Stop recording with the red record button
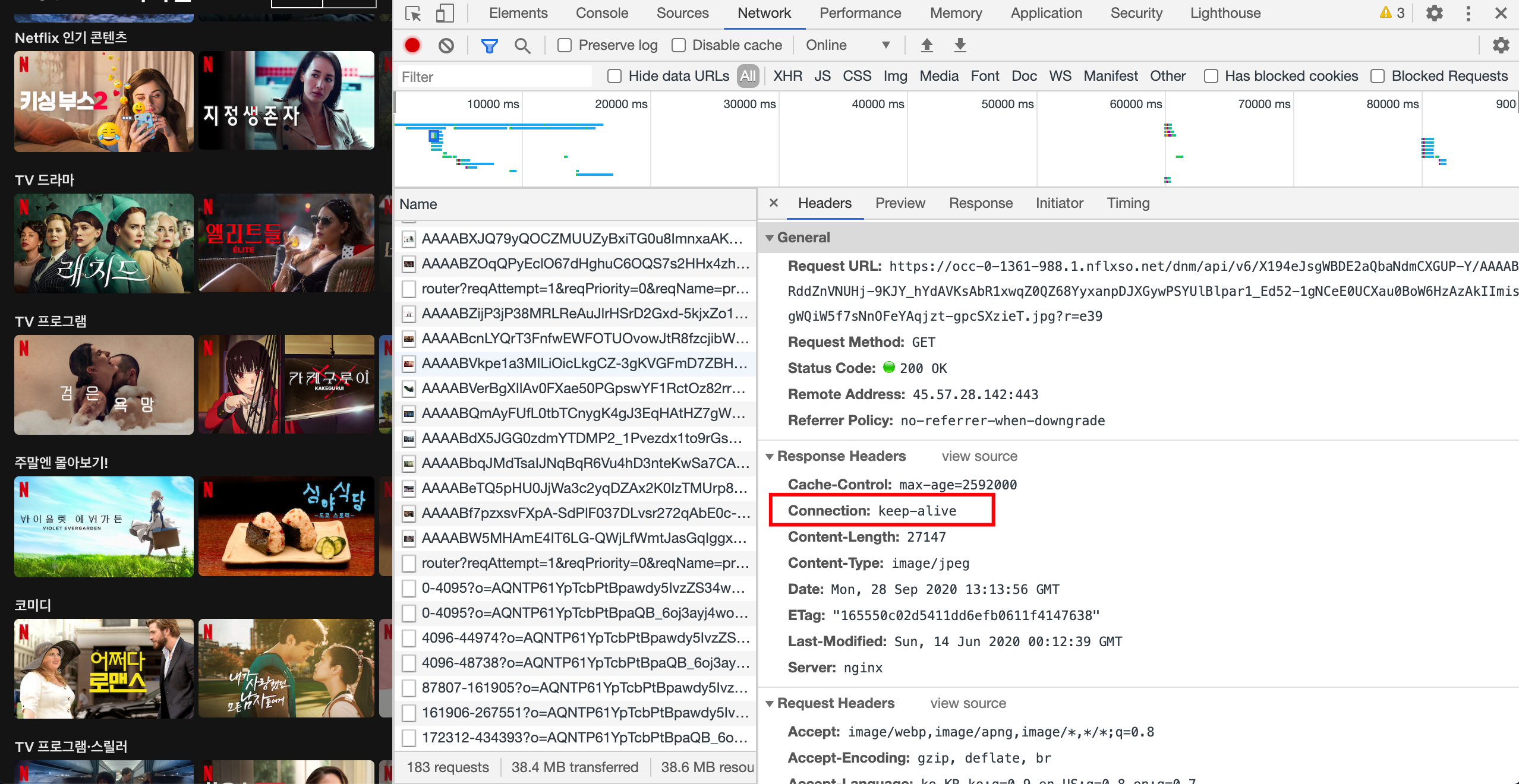This screenshot has width=1519, height=784. [412, 45]
